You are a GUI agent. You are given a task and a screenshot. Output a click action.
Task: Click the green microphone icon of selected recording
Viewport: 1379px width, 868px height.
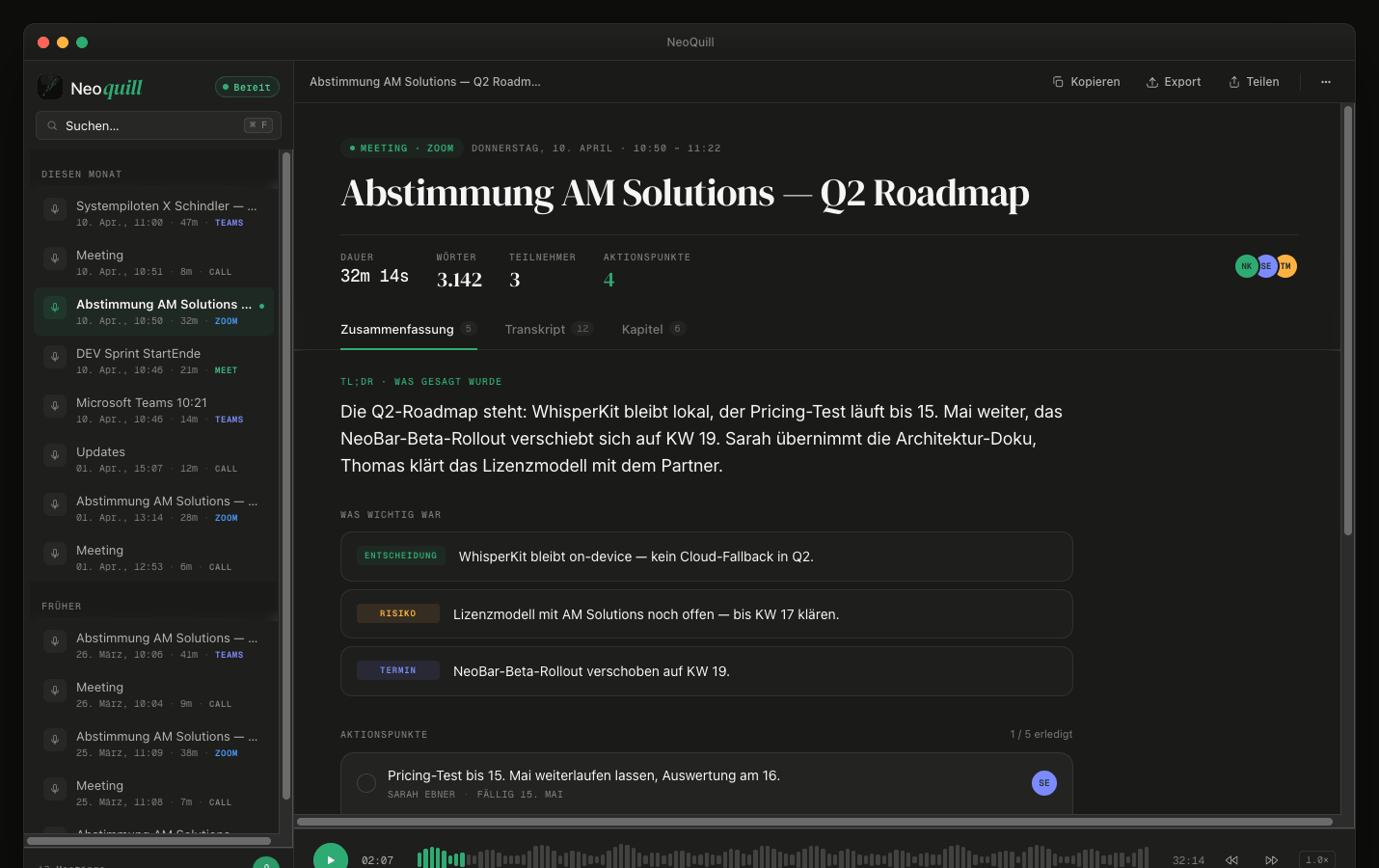55,307
